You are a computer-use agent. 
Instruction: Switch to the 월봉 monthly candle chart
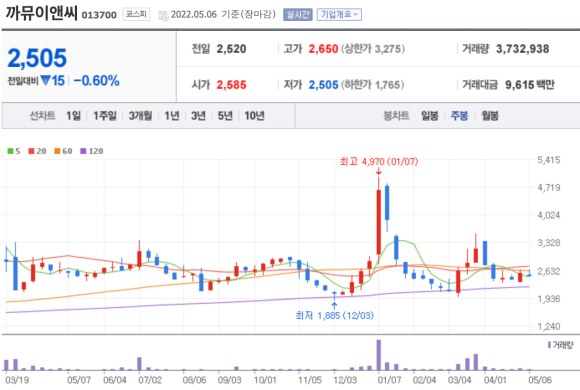pos(490,116)
